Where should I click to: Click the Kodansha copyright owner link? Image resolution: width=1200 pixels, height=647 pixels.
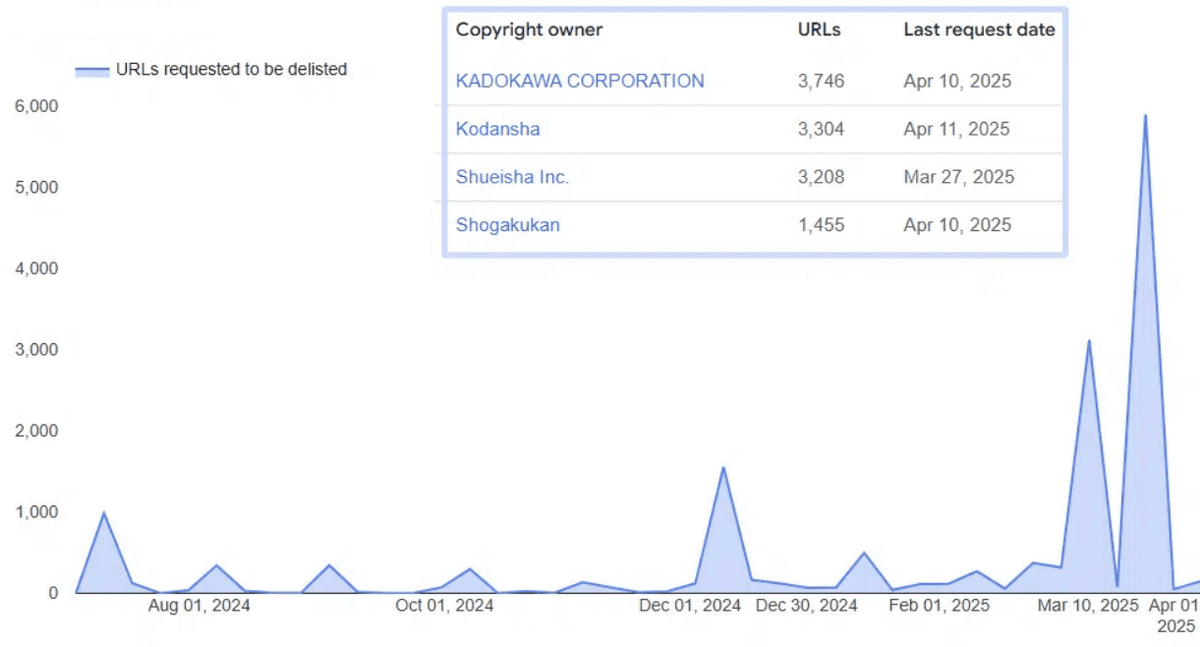497,129
